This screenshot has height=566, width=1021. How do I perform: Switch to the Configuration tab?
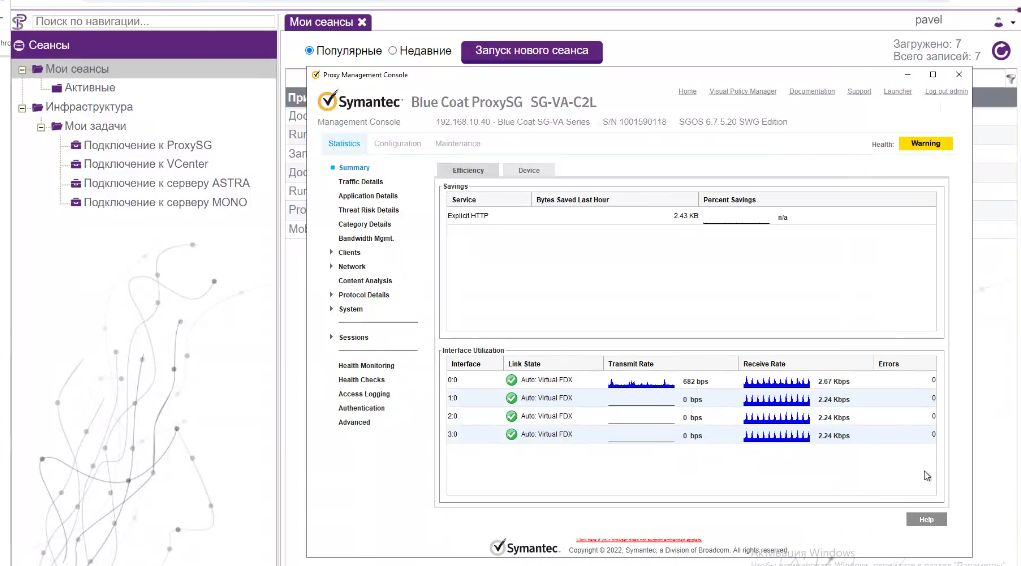point(397,144)
